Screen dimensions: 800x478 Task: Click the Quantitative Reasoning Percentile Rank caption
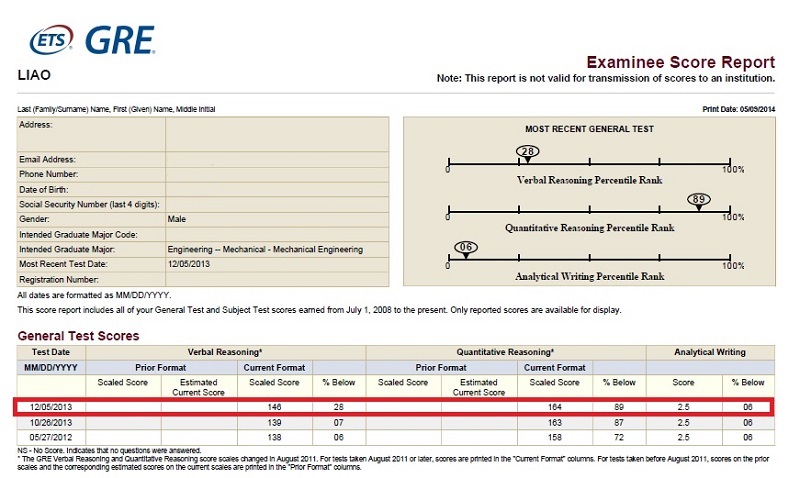tap(589, 228)
